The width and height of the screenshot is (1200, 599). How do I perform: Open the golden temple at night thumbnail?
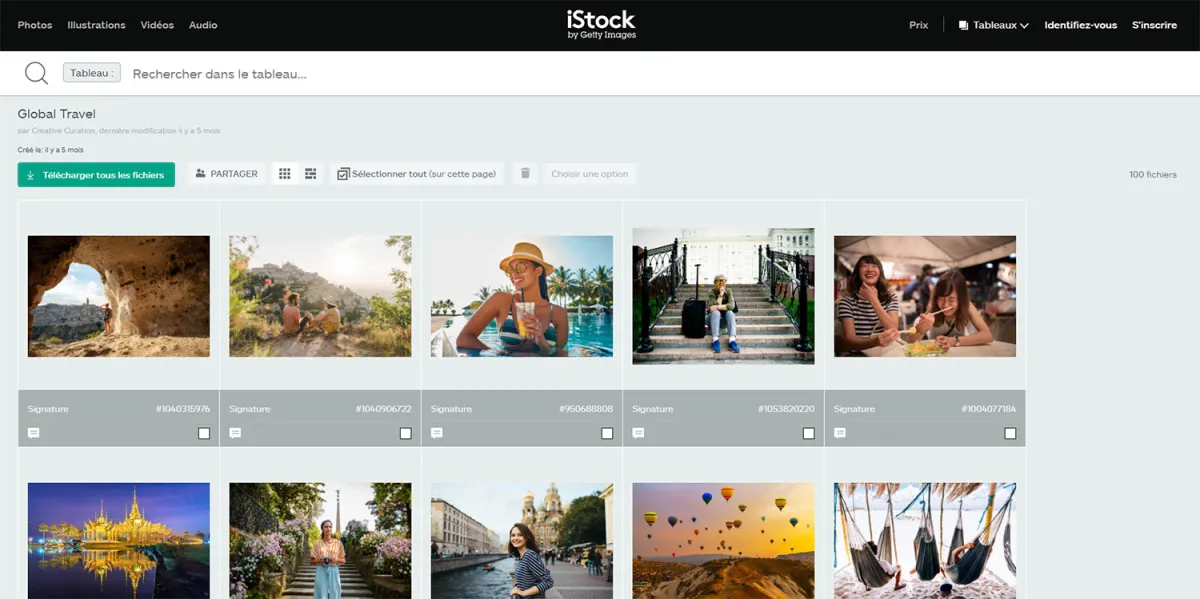119,541
